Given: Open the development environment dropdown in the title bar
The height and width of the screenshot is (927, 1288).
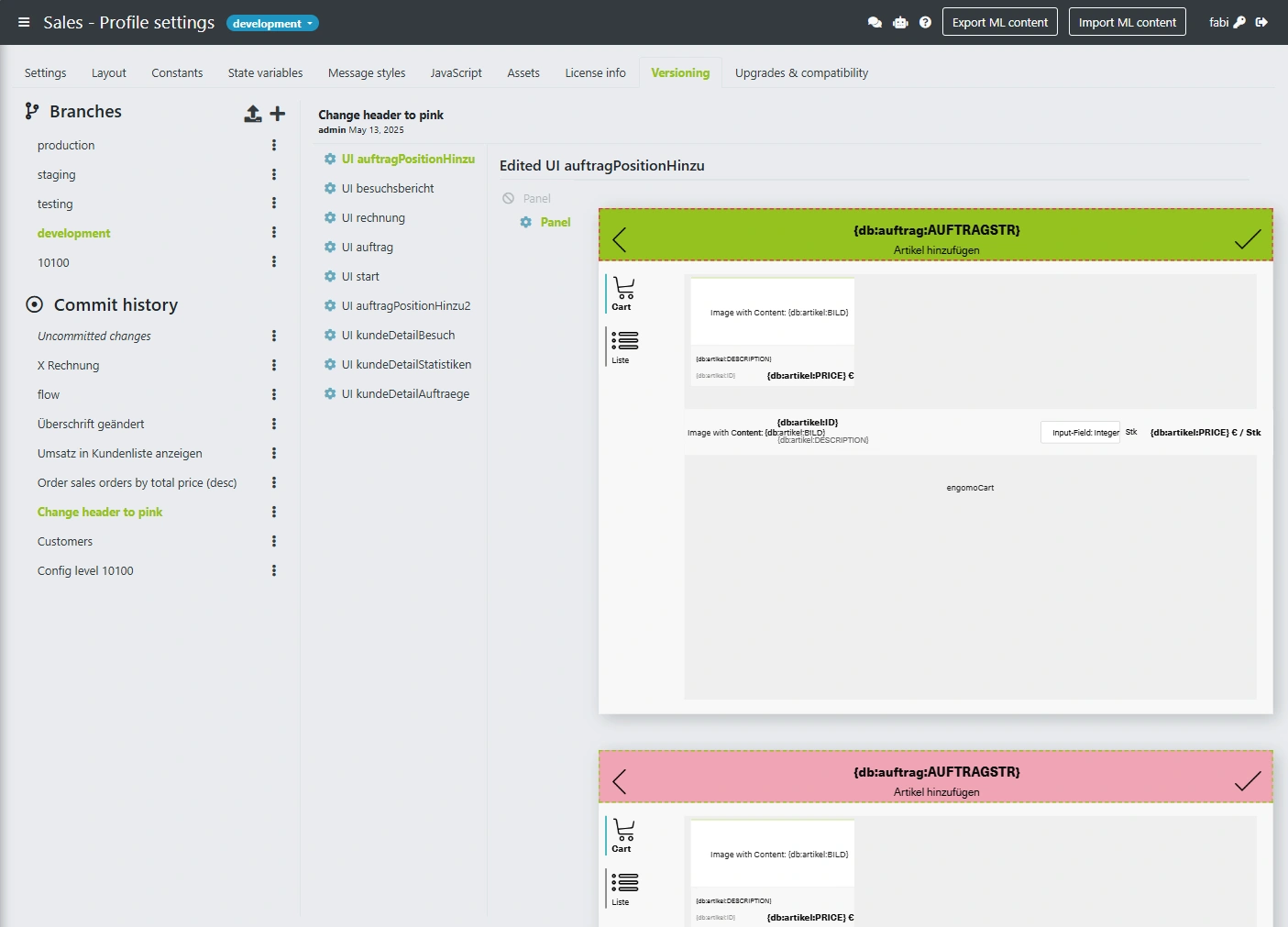Looking at the screenshot, I should coord(271,24).
